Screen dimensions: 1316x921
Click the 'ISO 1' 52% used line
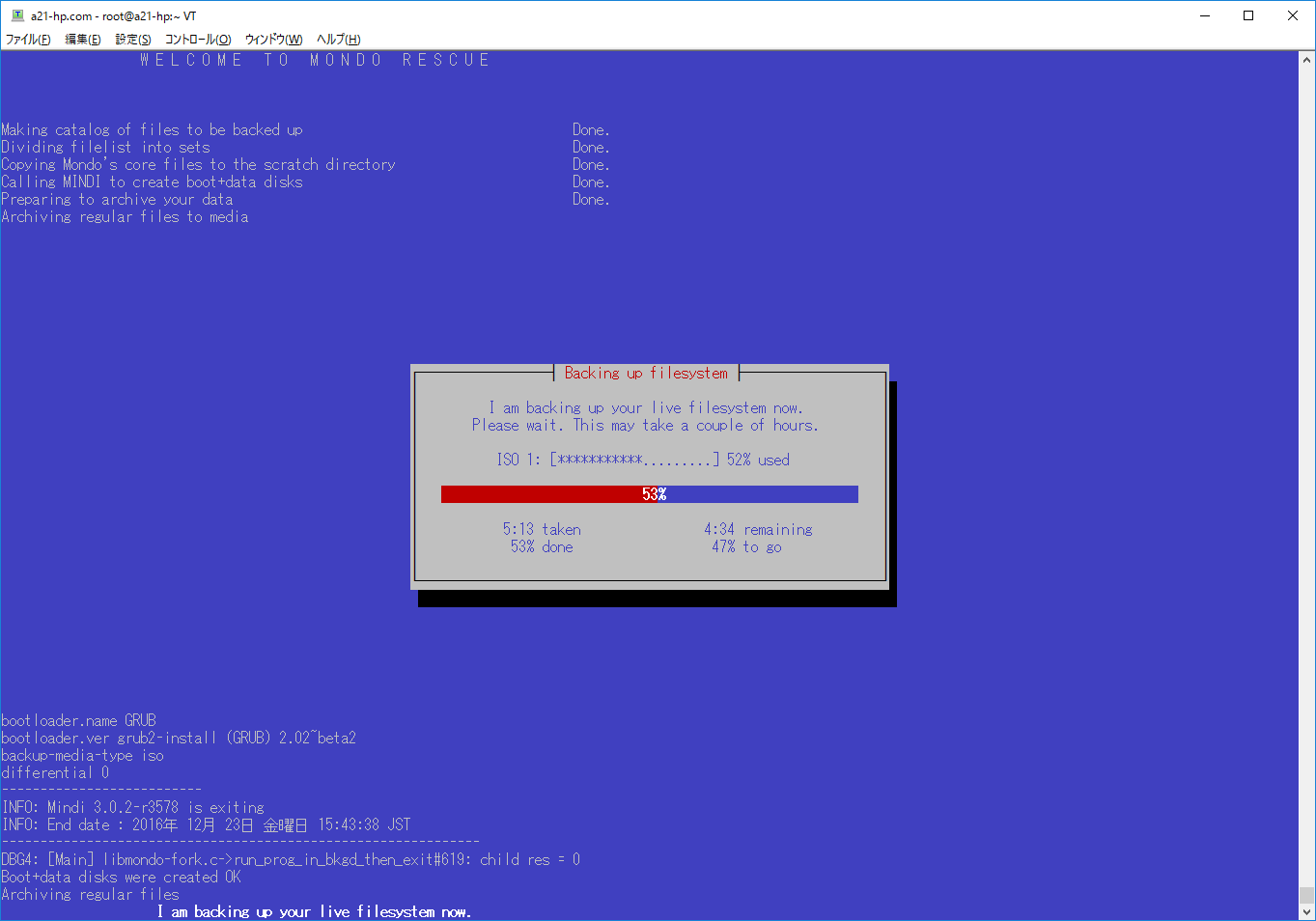click(x=643, y=460)
